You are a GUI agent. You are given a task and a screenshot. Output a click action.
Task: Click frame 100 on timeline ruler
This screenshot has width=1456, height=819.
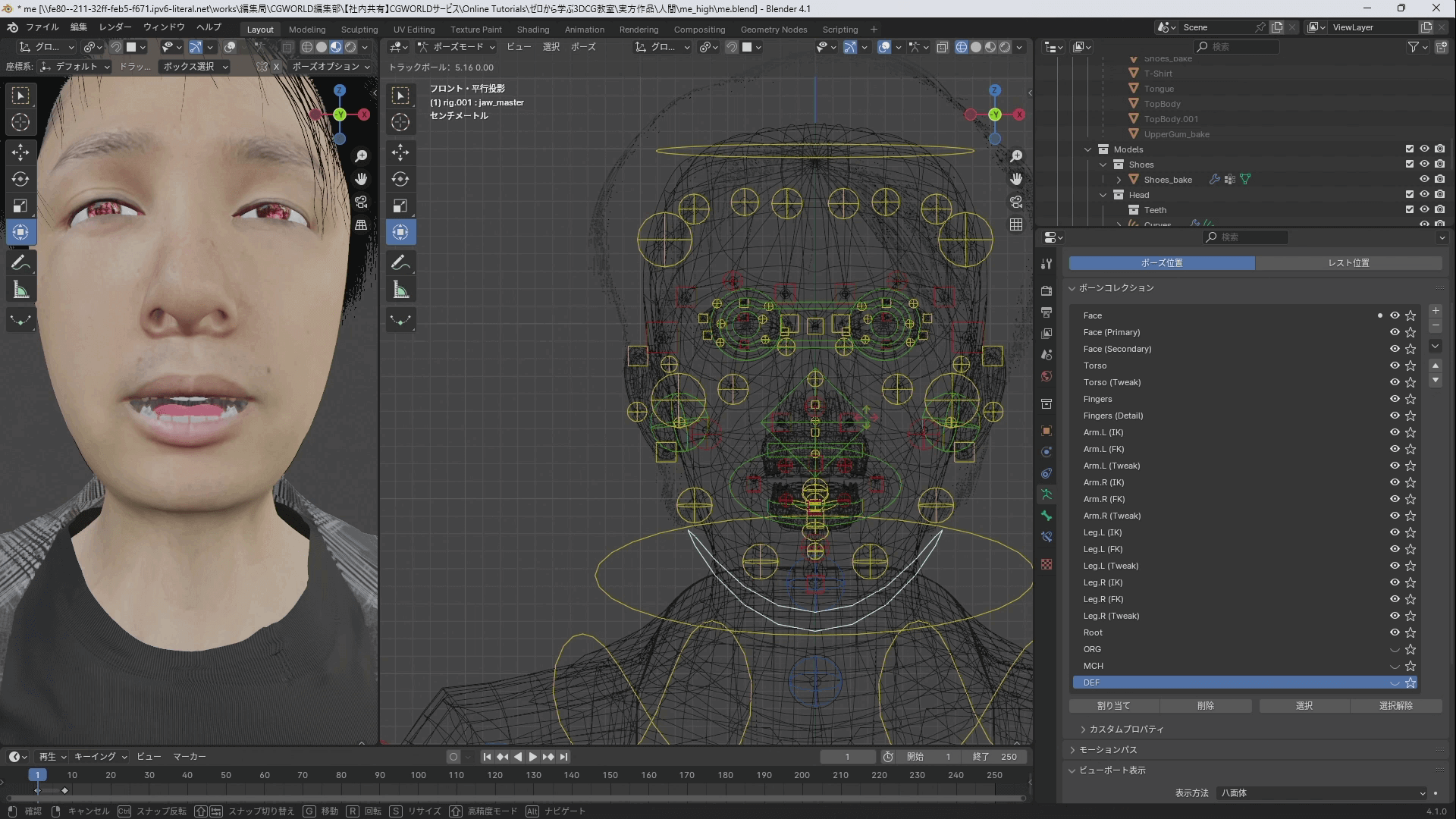coord(418,775)
